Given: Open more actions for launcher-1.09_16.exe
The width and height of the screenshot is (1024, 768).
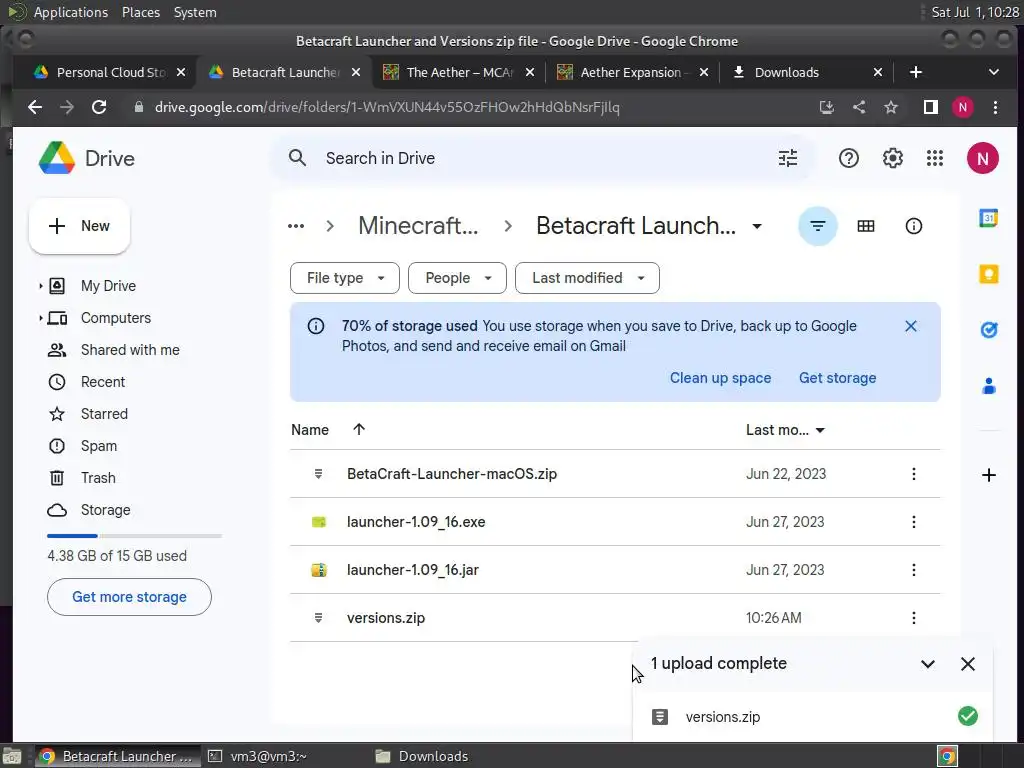Looking at the screenshot, I should pos(913,522).
